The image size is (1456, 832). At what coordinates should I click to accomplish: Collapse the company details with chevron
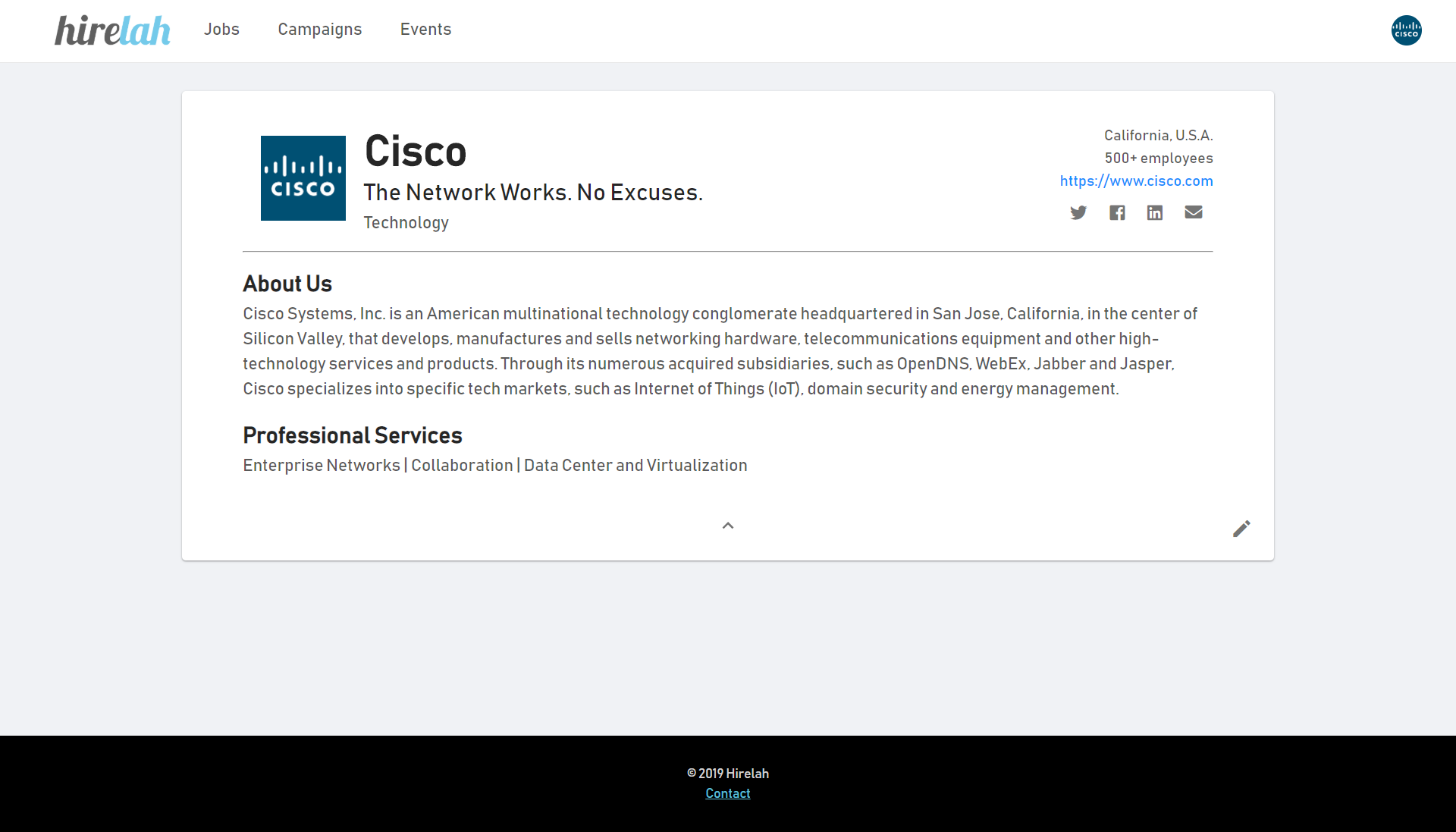point(728,526)
